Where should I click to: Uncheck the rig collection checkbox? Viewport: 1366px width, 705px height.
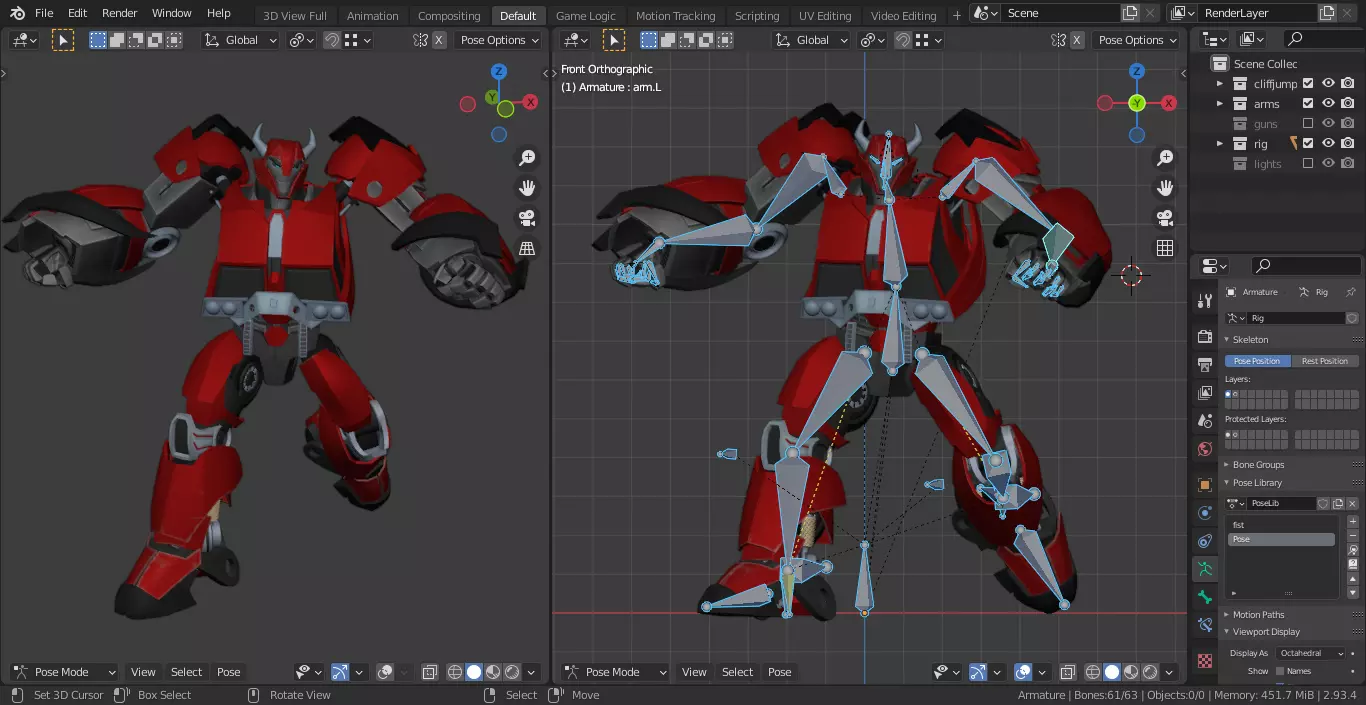1308,144
